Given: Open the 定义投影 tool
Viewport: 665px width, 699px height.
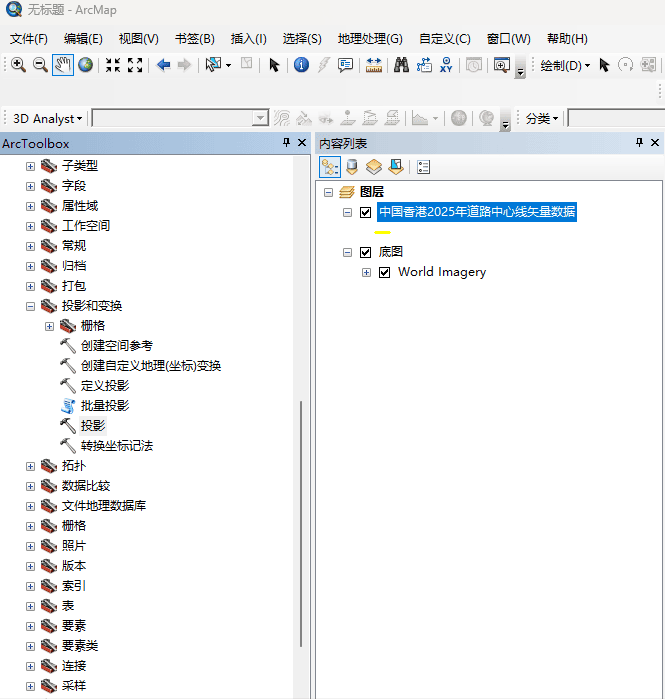Looking at the screenshot, I should pos(105,386).
